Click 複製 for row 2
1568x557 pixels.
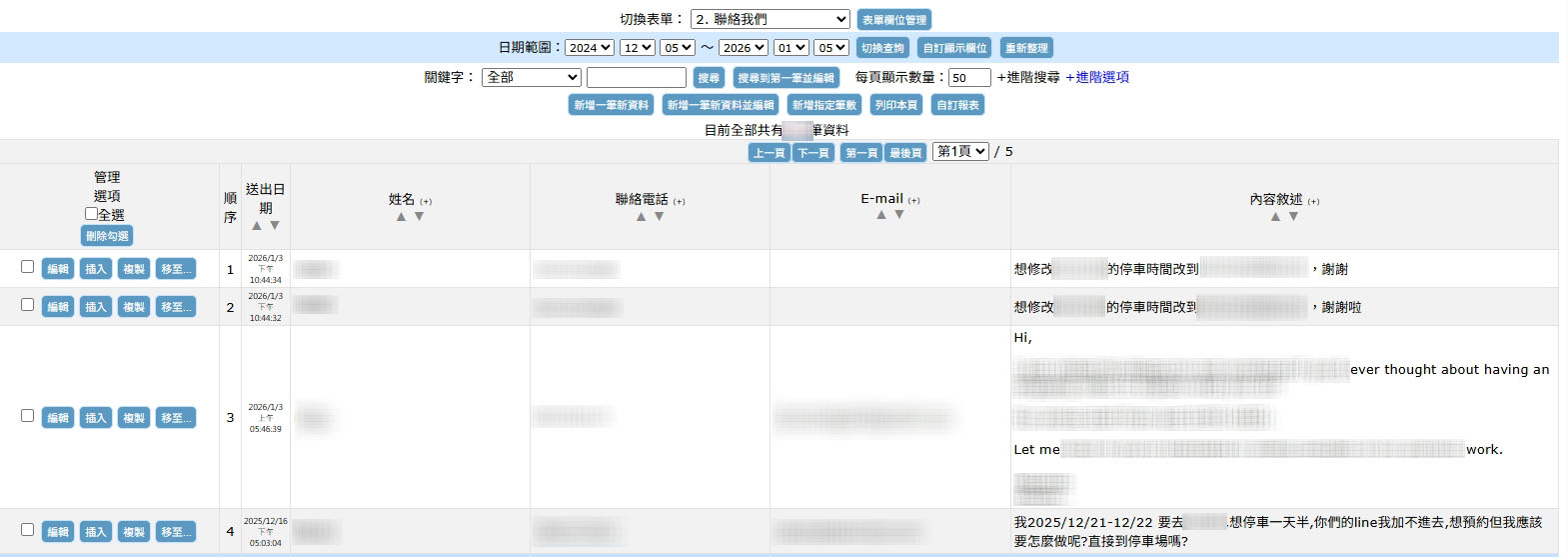point(134,307)
